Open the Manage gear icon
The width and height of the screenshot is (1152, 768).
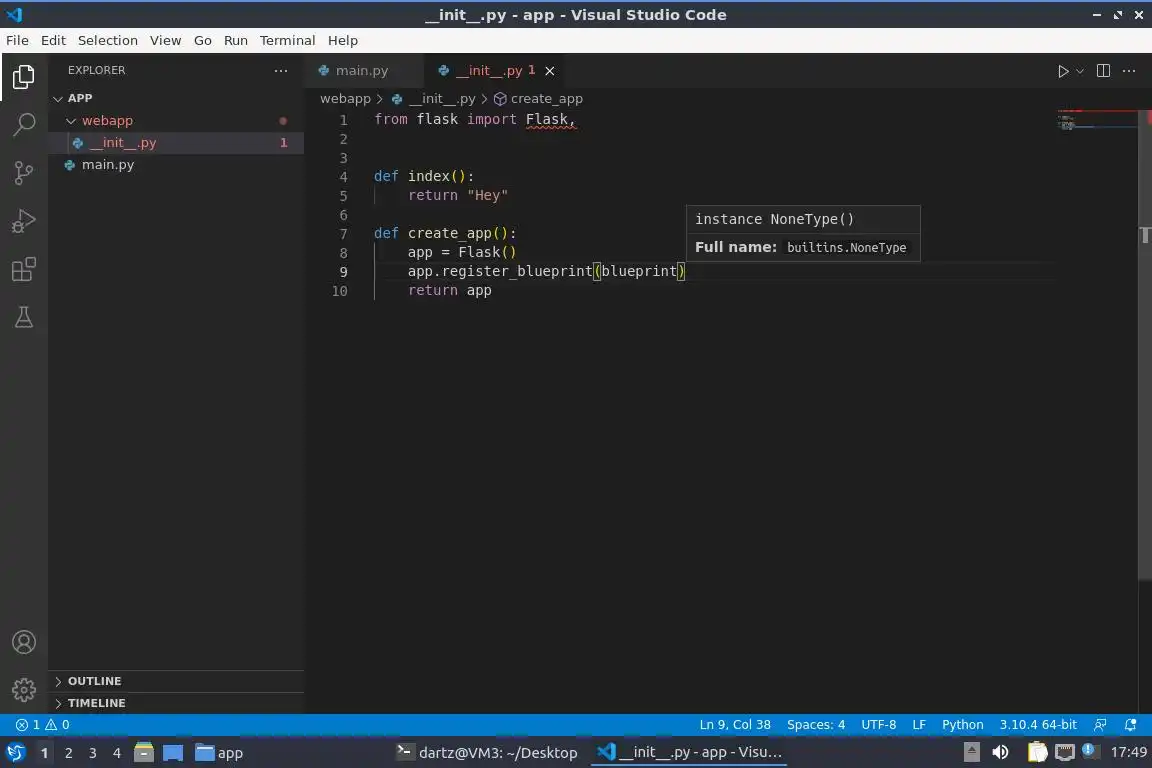tap(24, 690)
